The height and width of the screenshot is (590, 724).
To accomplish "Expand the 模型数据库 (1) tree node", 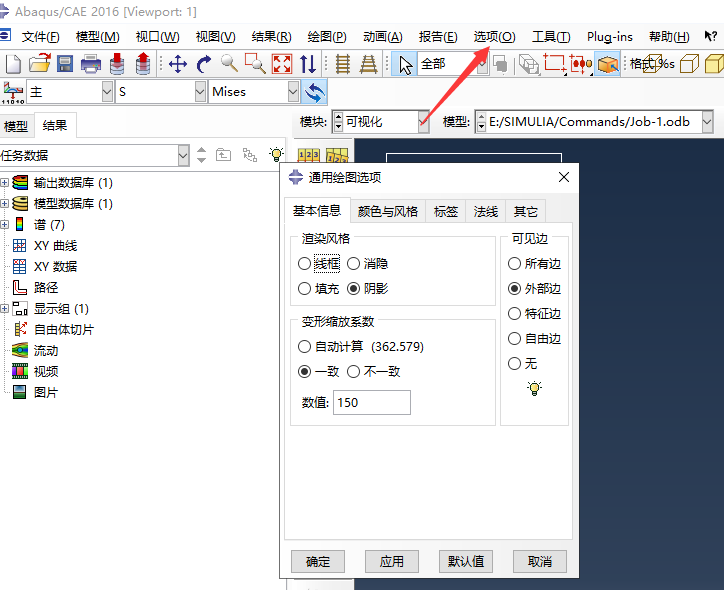I will (x=4, y=204).
